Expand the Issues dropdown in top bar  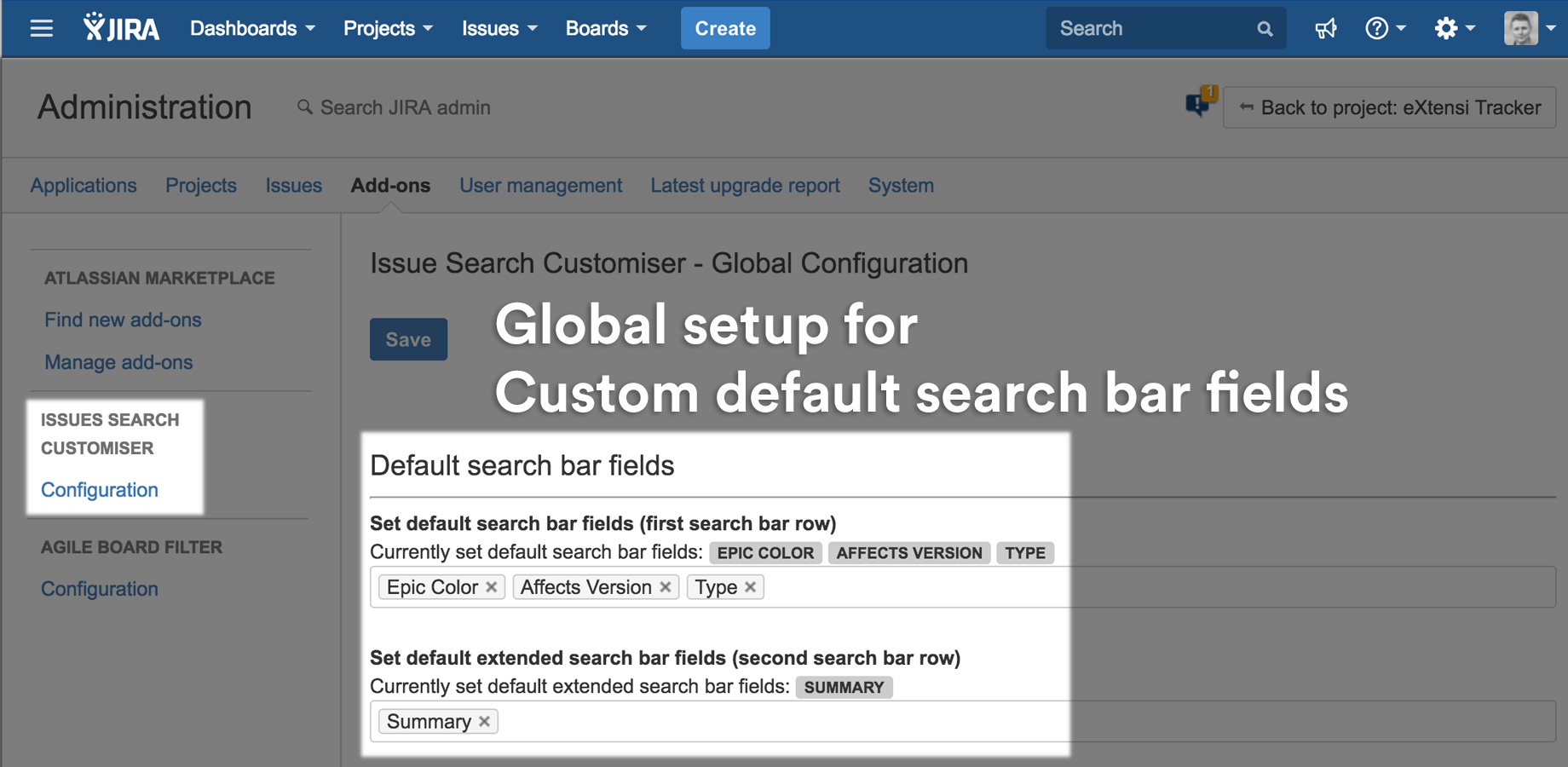click(x=499, y=28)
